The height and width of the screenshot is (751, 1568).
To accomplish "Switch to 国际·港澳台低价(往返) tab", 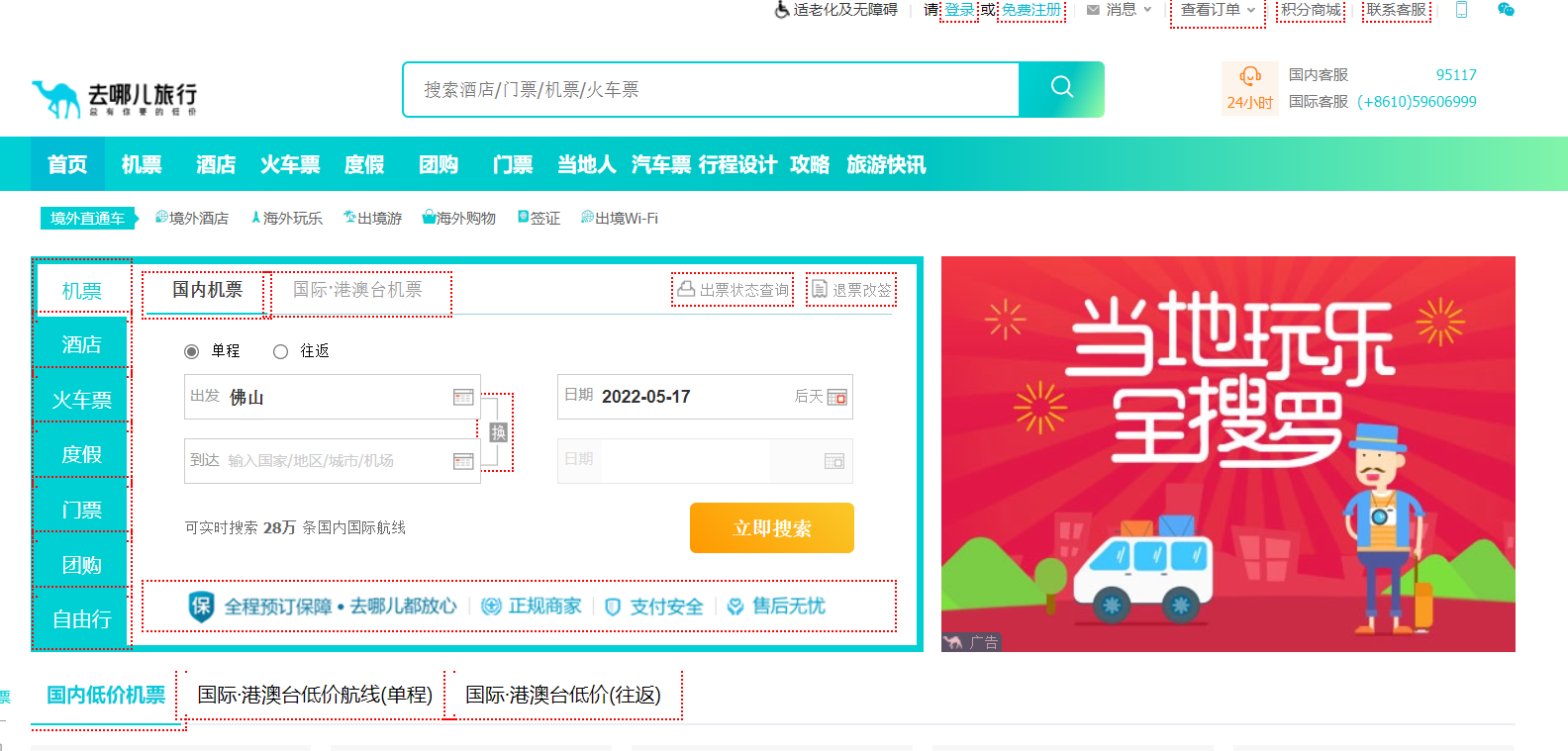I will (563, 695).
